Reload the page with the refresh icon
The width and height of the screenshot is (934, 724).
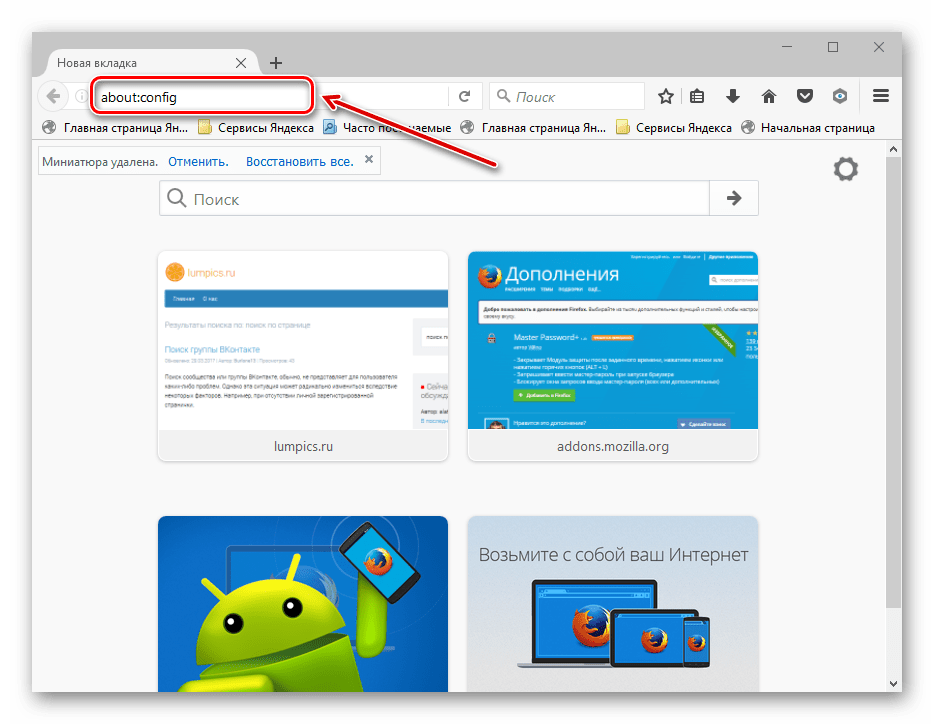pyautogui.click(x=465, y=96)
